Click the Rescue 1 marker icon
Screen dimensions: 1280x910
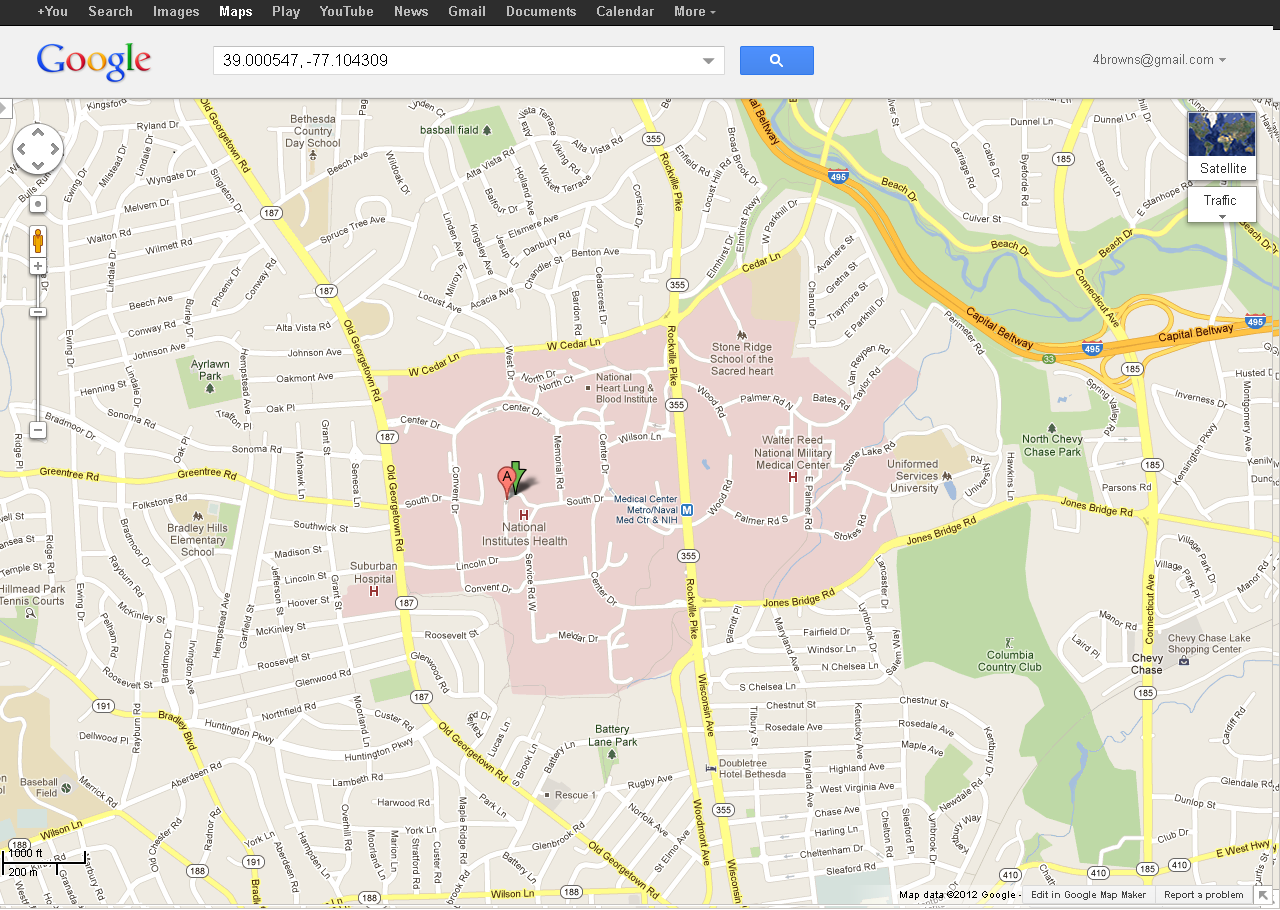click(547, 795)
